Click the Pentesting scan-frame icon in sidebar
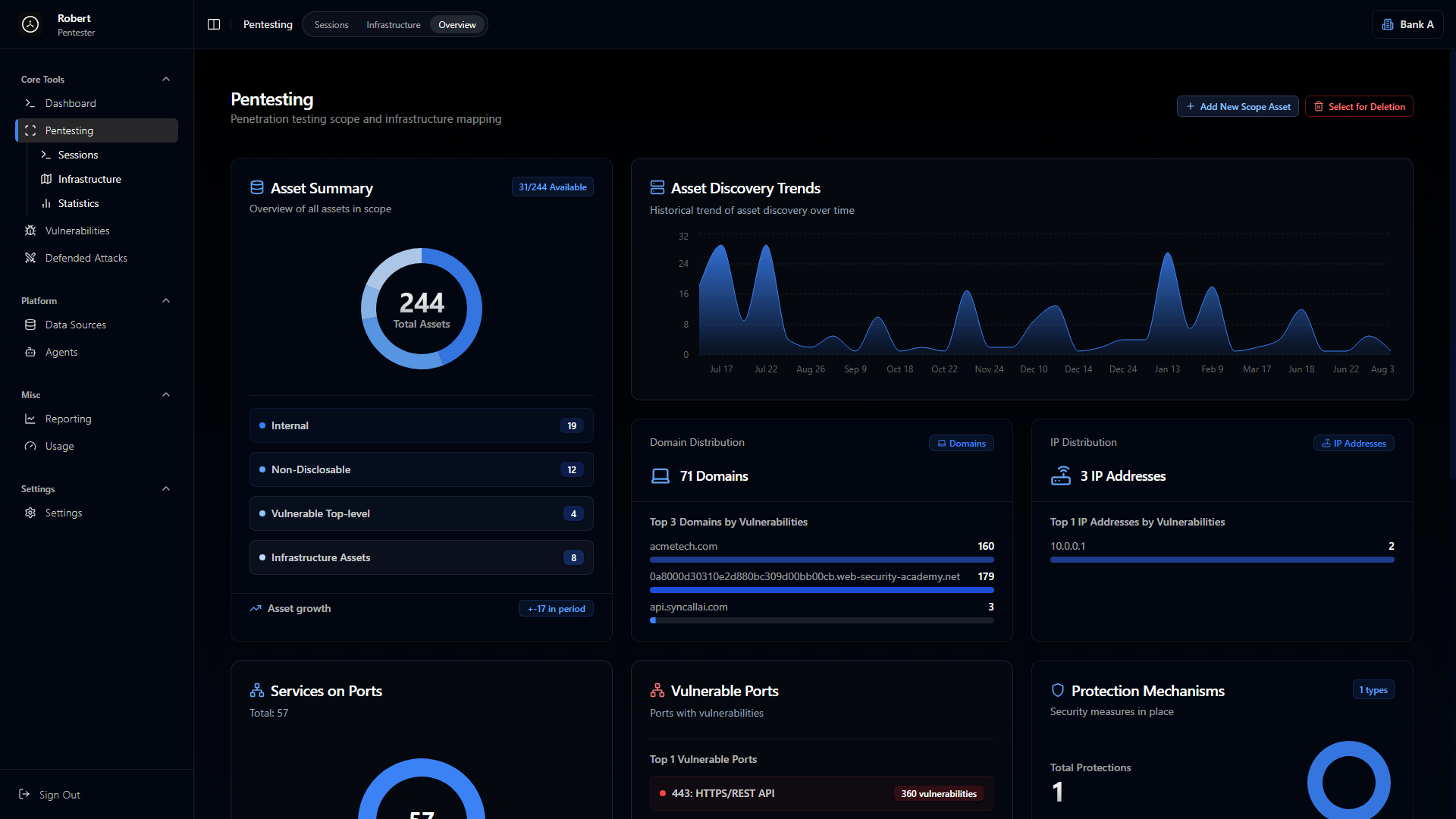 coord(30,130)
